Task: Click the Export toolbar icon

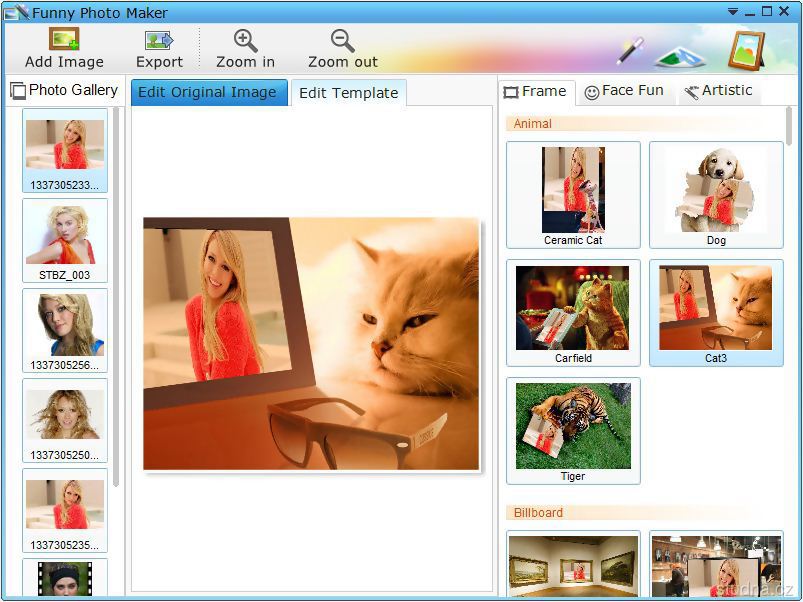Action: (159, 41)
